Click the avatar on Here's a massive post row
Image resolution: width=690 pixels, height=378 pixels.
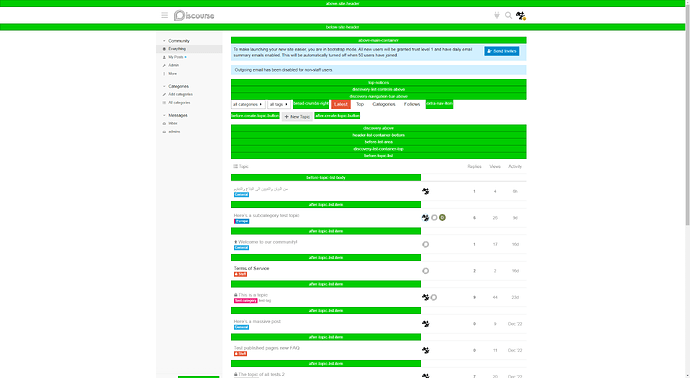[426, 324]
